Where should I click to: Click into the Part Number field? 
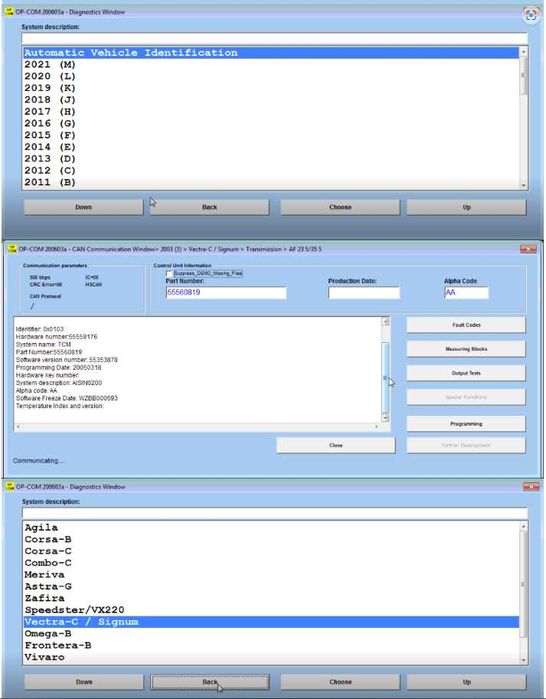click(x=226, y=293)
